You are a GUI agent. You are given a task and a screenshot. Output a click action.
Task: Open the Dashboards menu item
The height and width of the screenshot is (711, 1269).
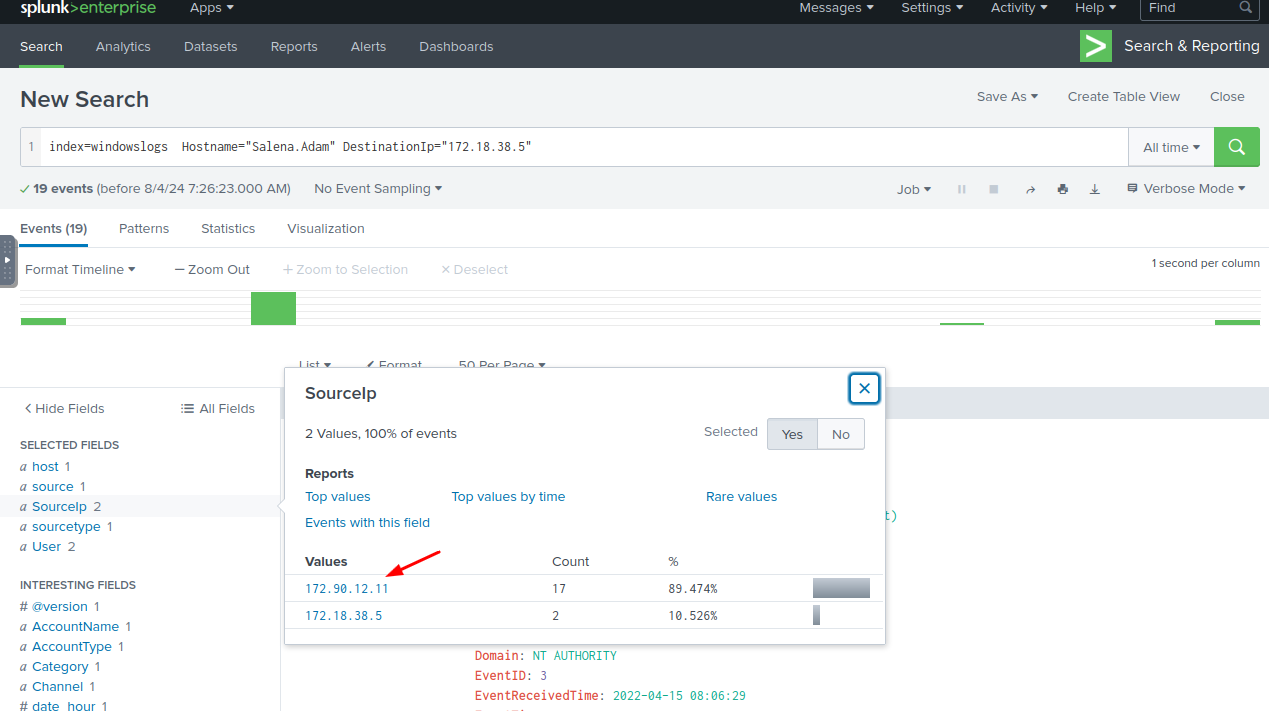tap(456, 47)
